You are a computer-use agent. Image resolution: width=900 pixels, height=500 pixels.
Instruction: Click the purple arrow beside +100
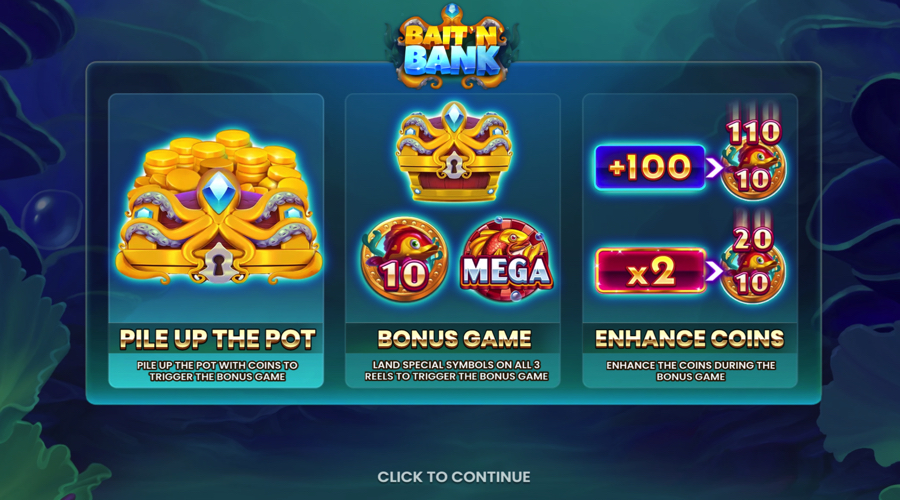(715, 168)
